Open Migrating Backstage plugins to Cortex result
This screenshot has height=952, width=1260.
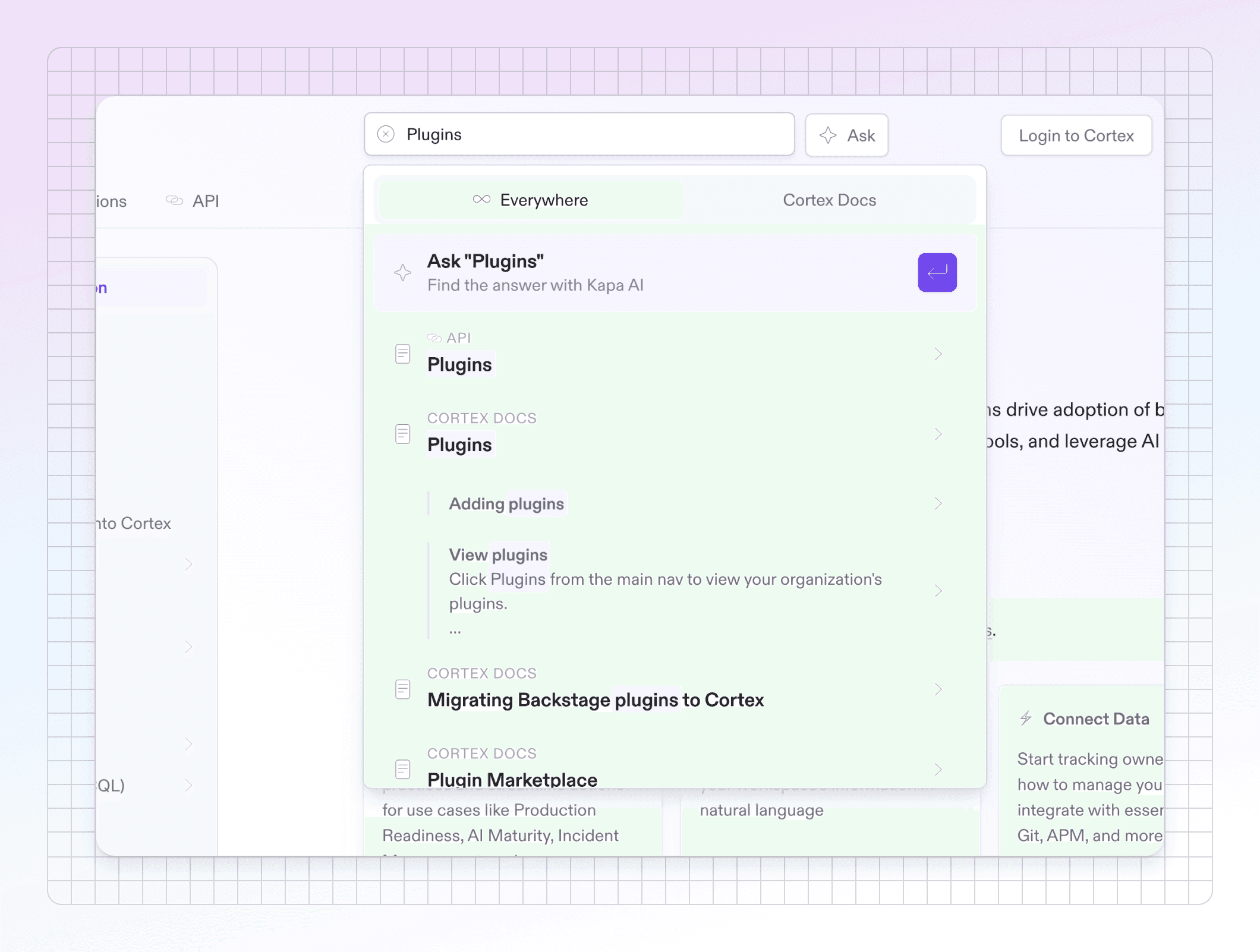[675, 689]
